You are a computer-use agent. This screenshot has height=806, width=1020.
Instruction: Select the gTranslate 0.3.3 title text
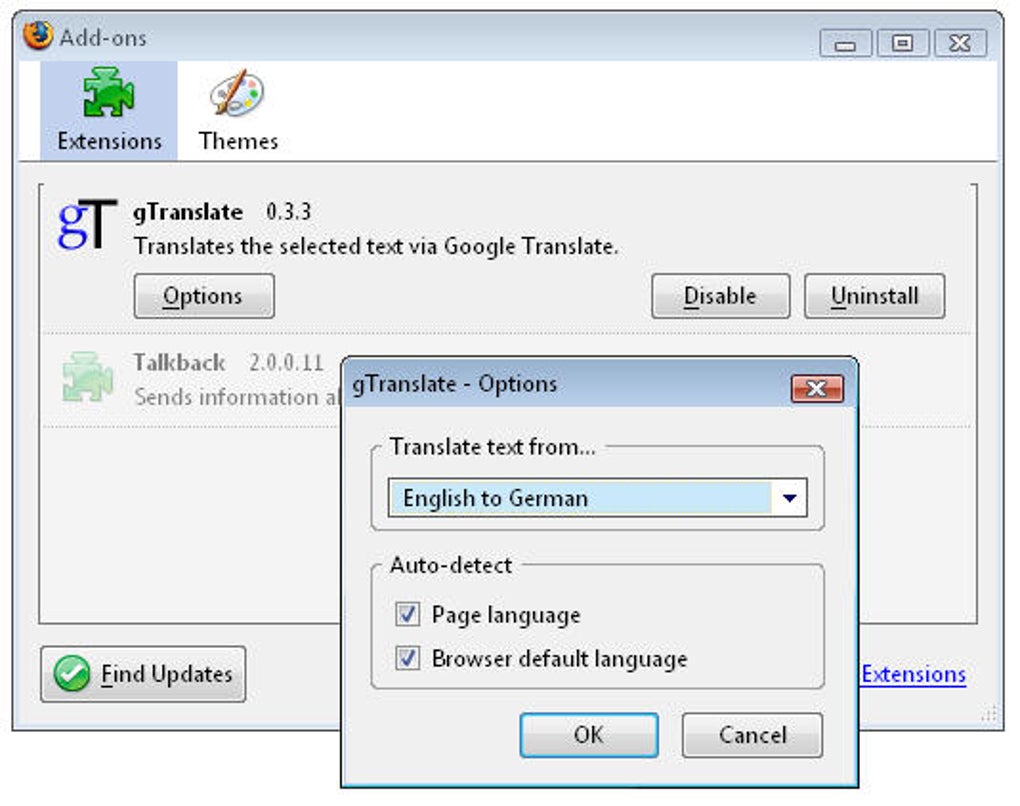[222, 212]
